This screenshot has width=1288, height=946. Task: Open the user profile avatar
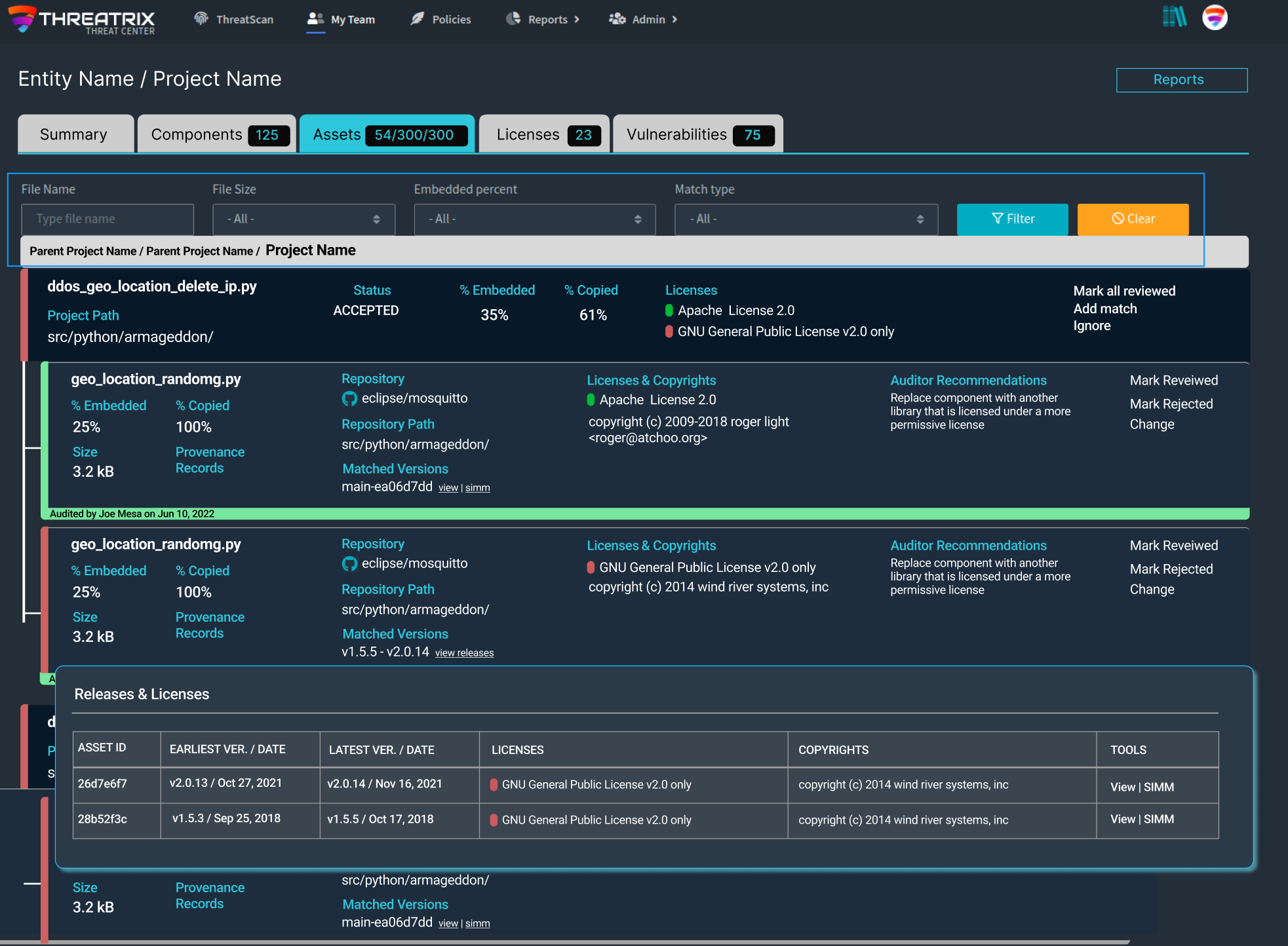pos(1215,17)
